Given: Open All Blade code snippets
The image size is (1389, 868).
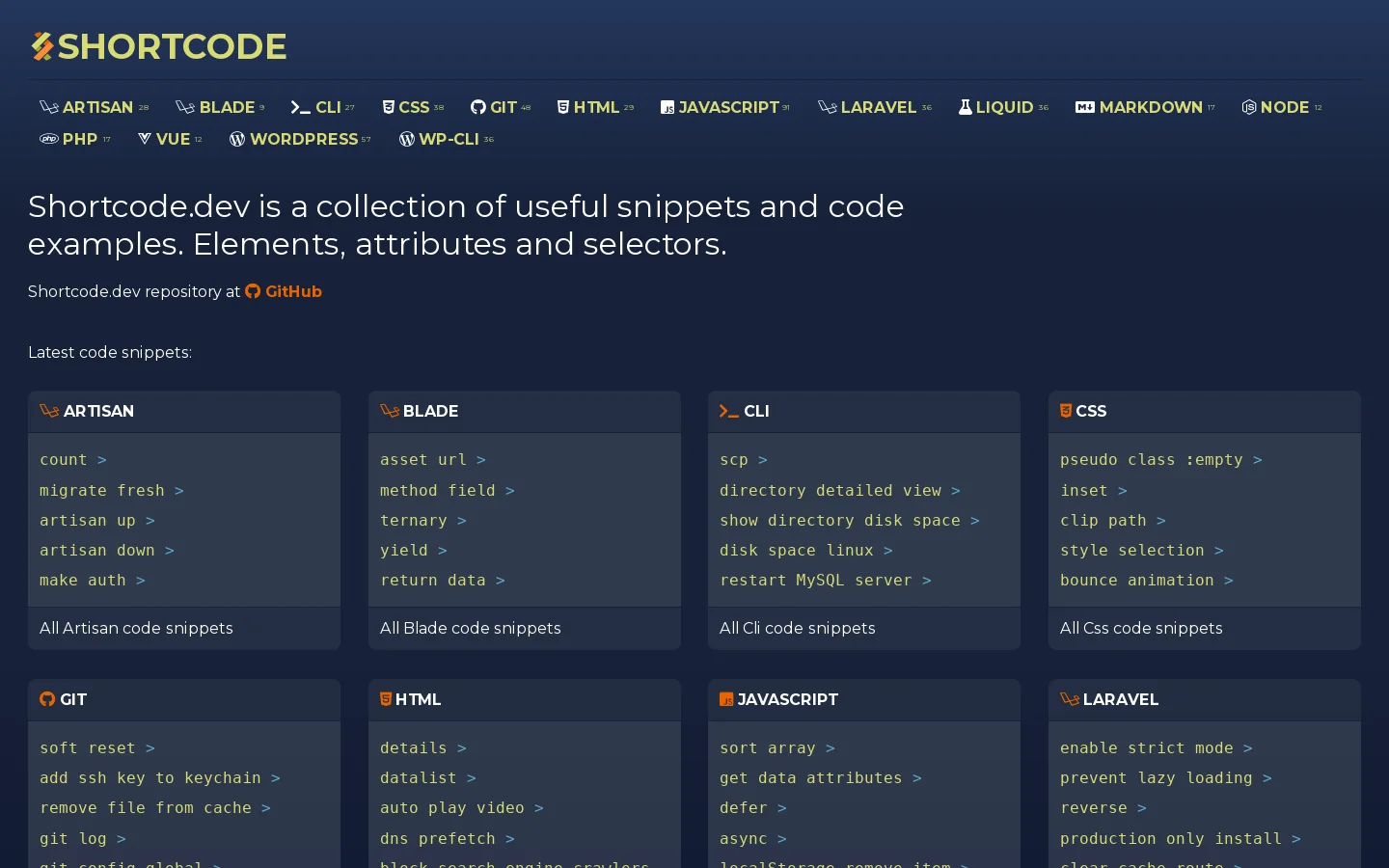Looking at the screenshot, I should click(x=471, y=628).
